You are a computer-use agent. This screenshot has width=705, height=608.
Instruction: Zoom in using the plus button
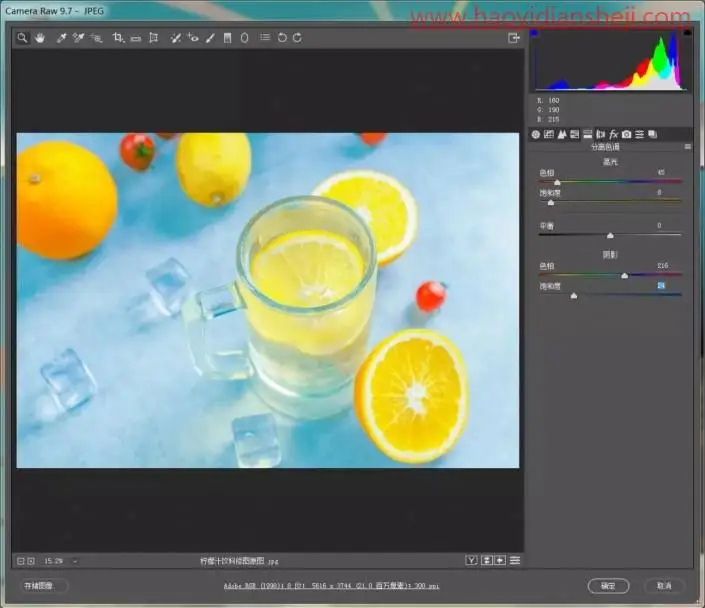(x=31, y=561)
